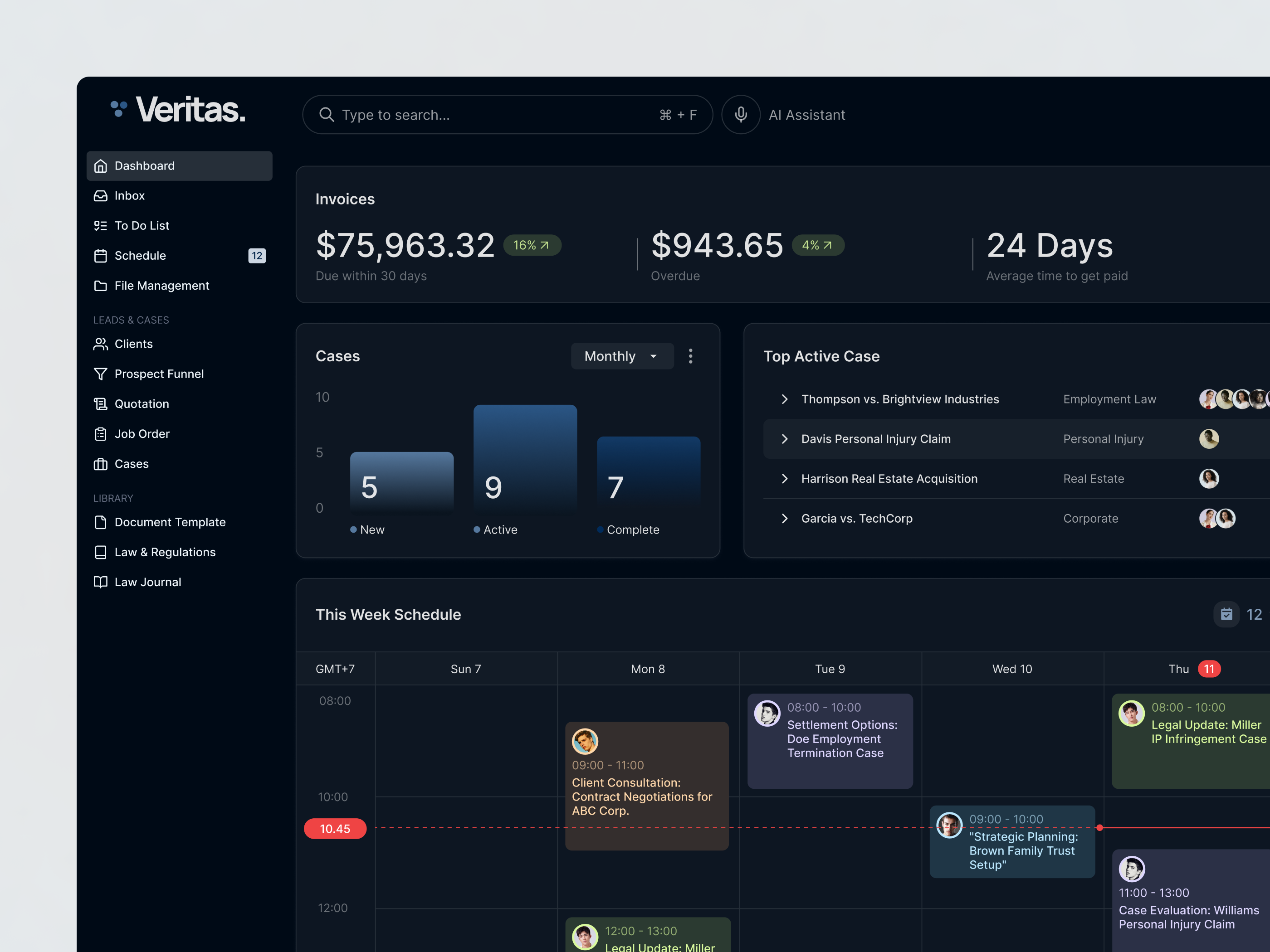Open Law & Regulations from the Library section
Viewport: 1270px width, 952px height.
[x=164, y=551]
